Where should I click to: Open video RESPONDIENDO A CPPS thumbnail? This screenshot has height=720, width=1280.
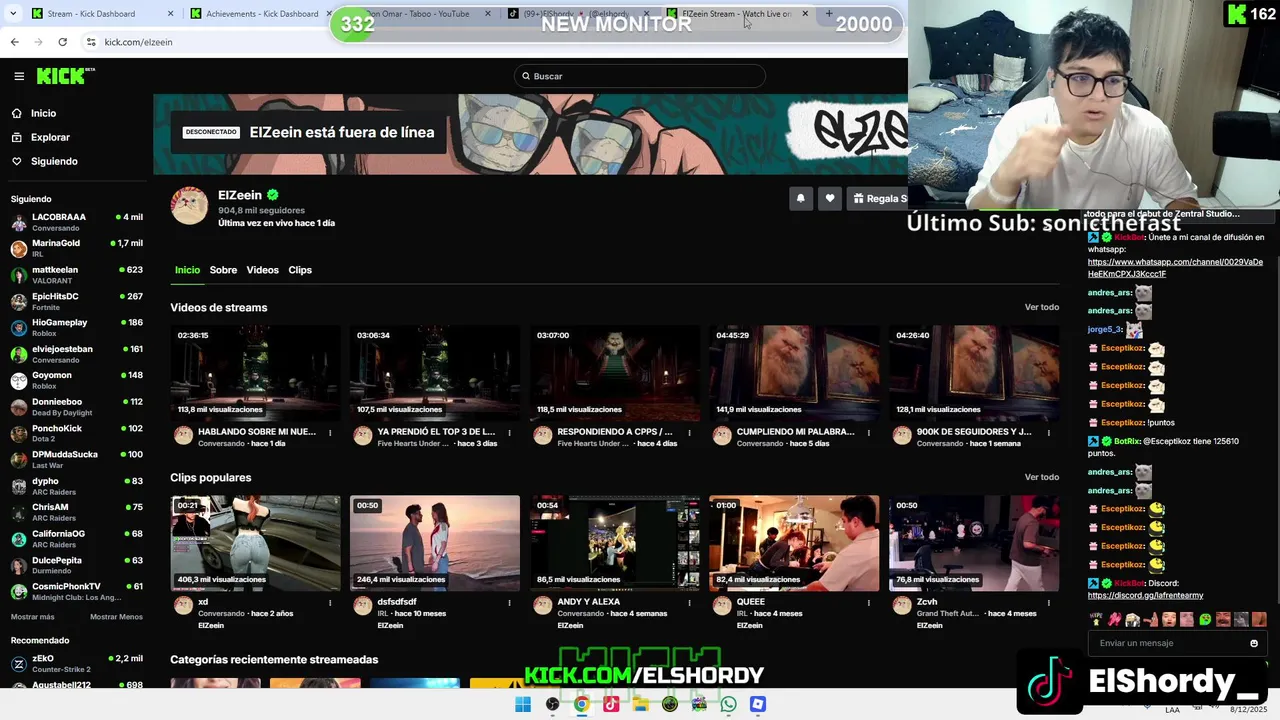(614, 373)
